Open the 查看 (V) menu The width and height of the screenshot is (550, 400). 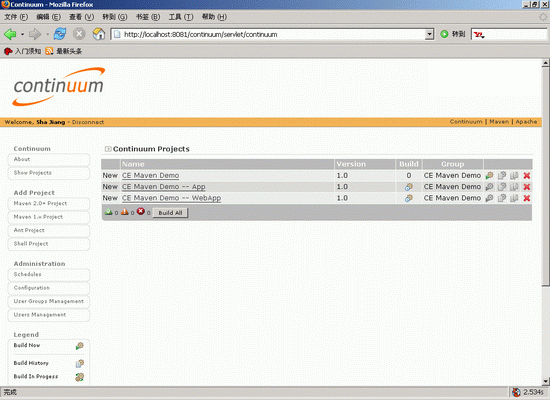pyautogui.click(x=81, y=17)
